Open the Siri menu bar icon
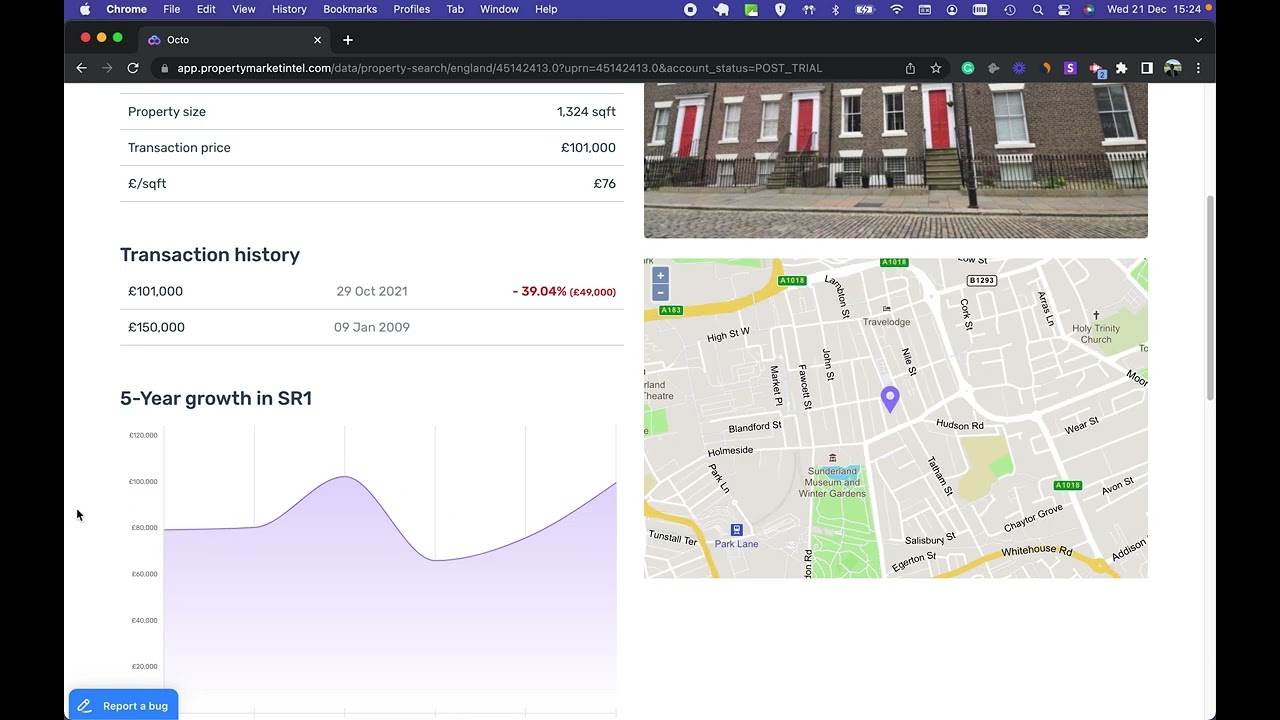Viewport: 1280px width, 720px height. (1088, 9)
